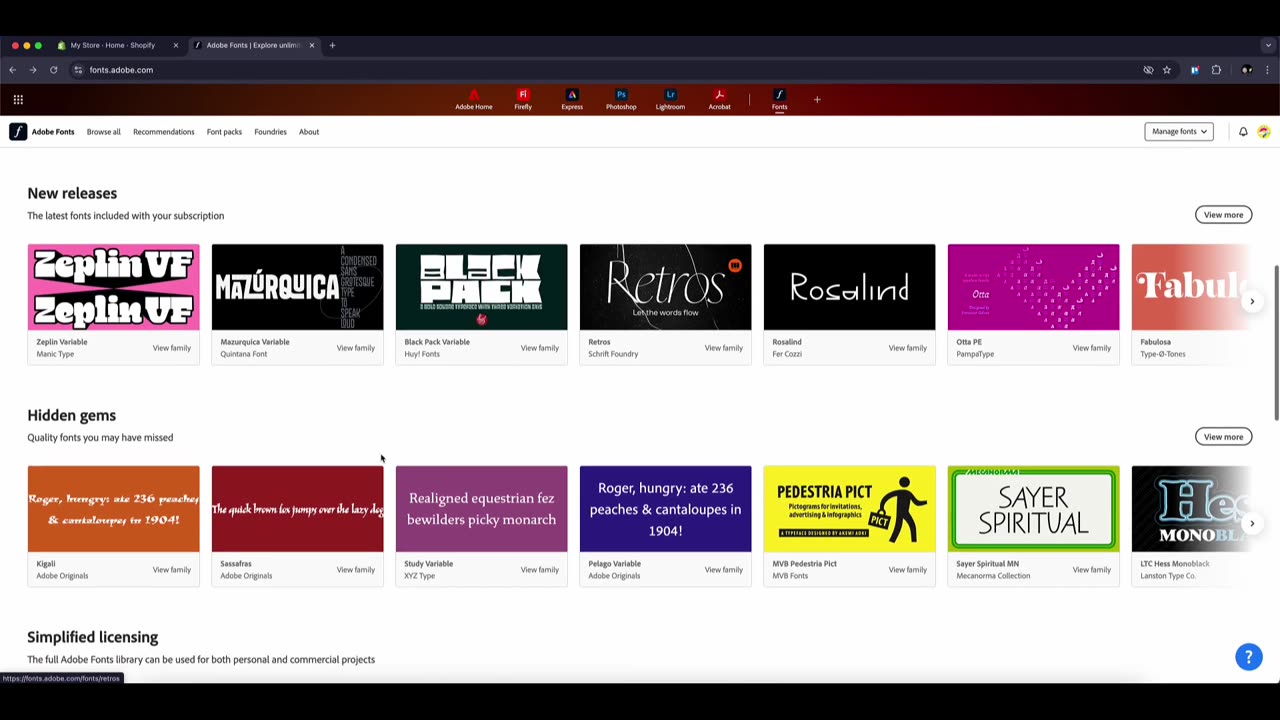Open the browser extensions puzzle menu
The height and width of the screenshot is (720, 1280).
click(1216, 70)
